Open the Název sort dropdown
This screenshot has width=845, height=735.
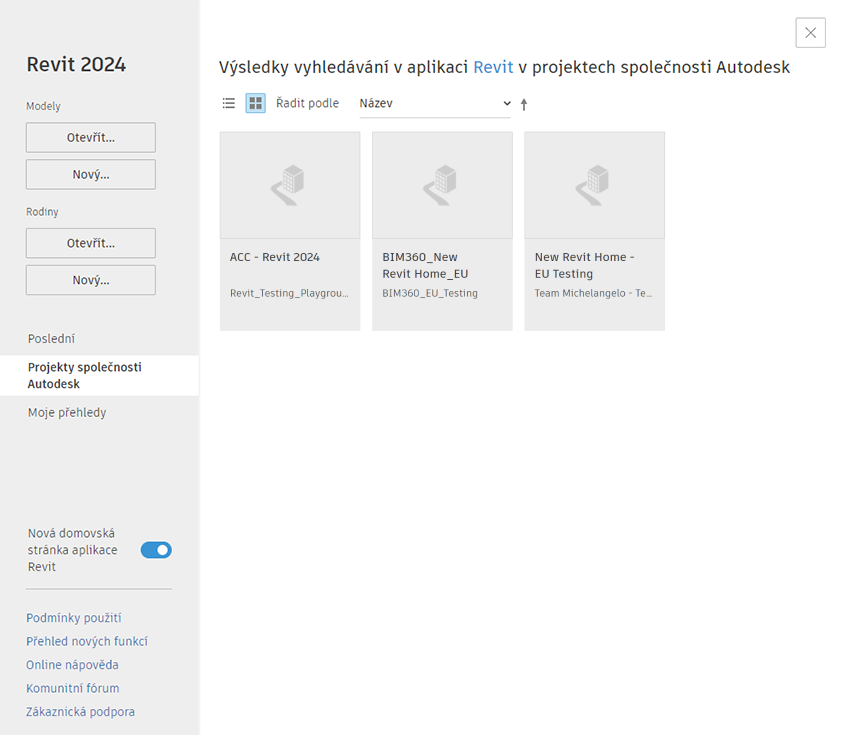(x=435, y=103)
